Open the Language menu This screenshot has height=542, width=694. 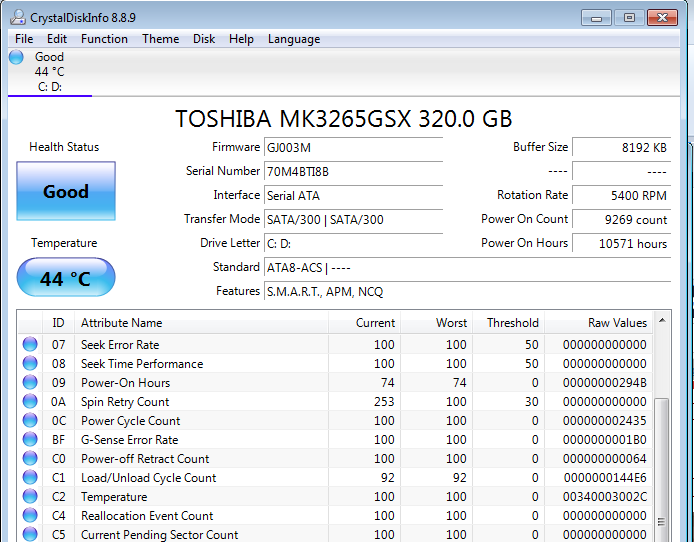294,39
